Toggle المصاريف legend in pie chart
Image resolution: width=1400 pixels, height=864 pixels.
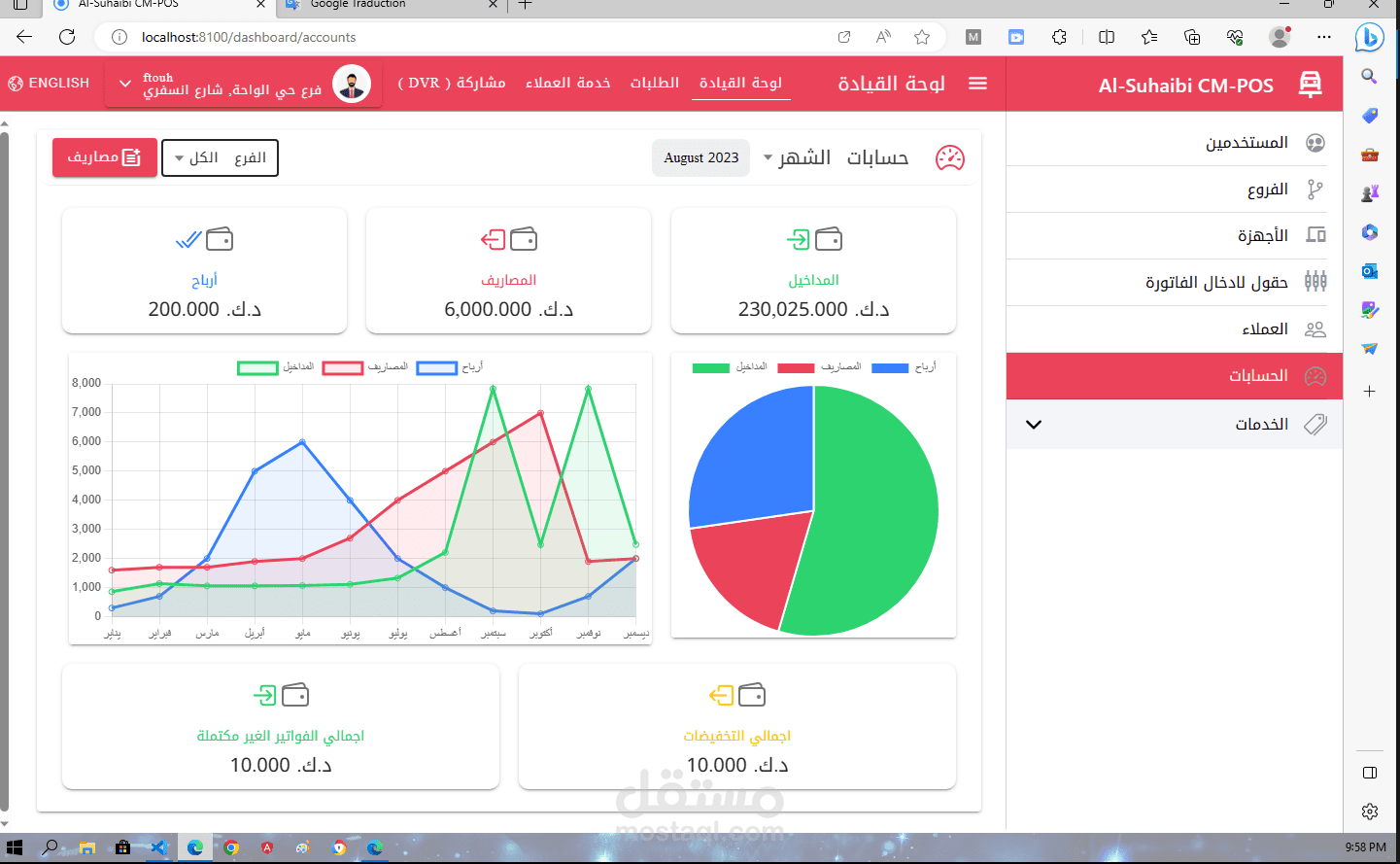(819, 367)
